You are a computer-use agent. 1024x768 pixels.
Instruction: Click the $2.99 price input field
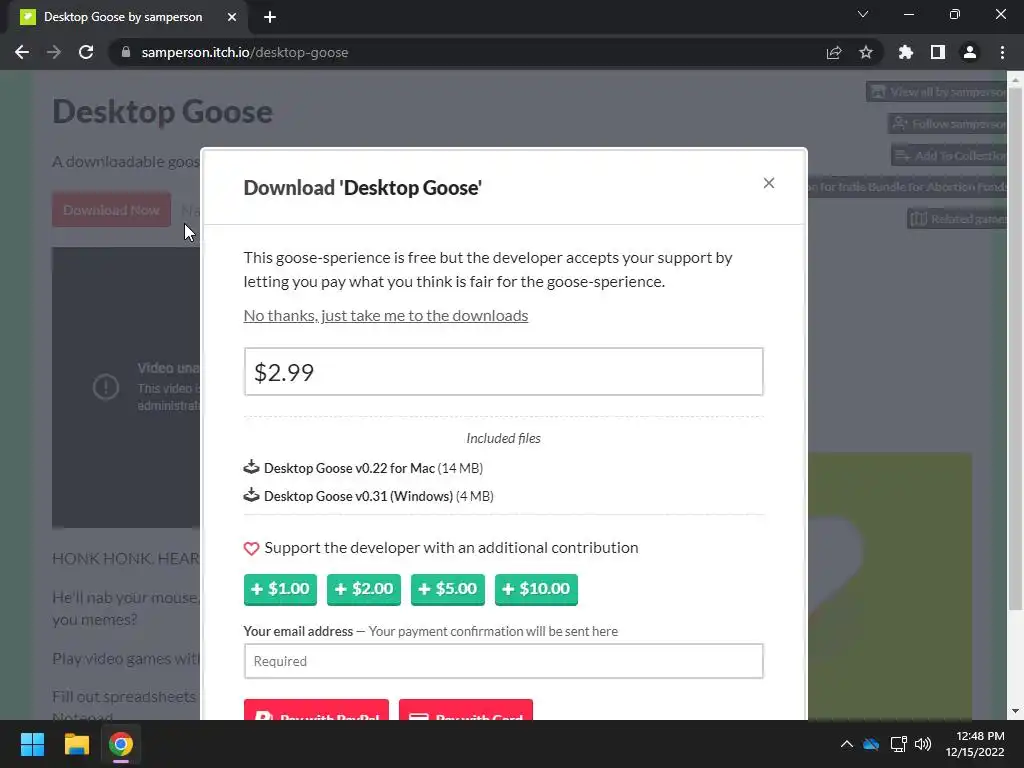(503, 372)
